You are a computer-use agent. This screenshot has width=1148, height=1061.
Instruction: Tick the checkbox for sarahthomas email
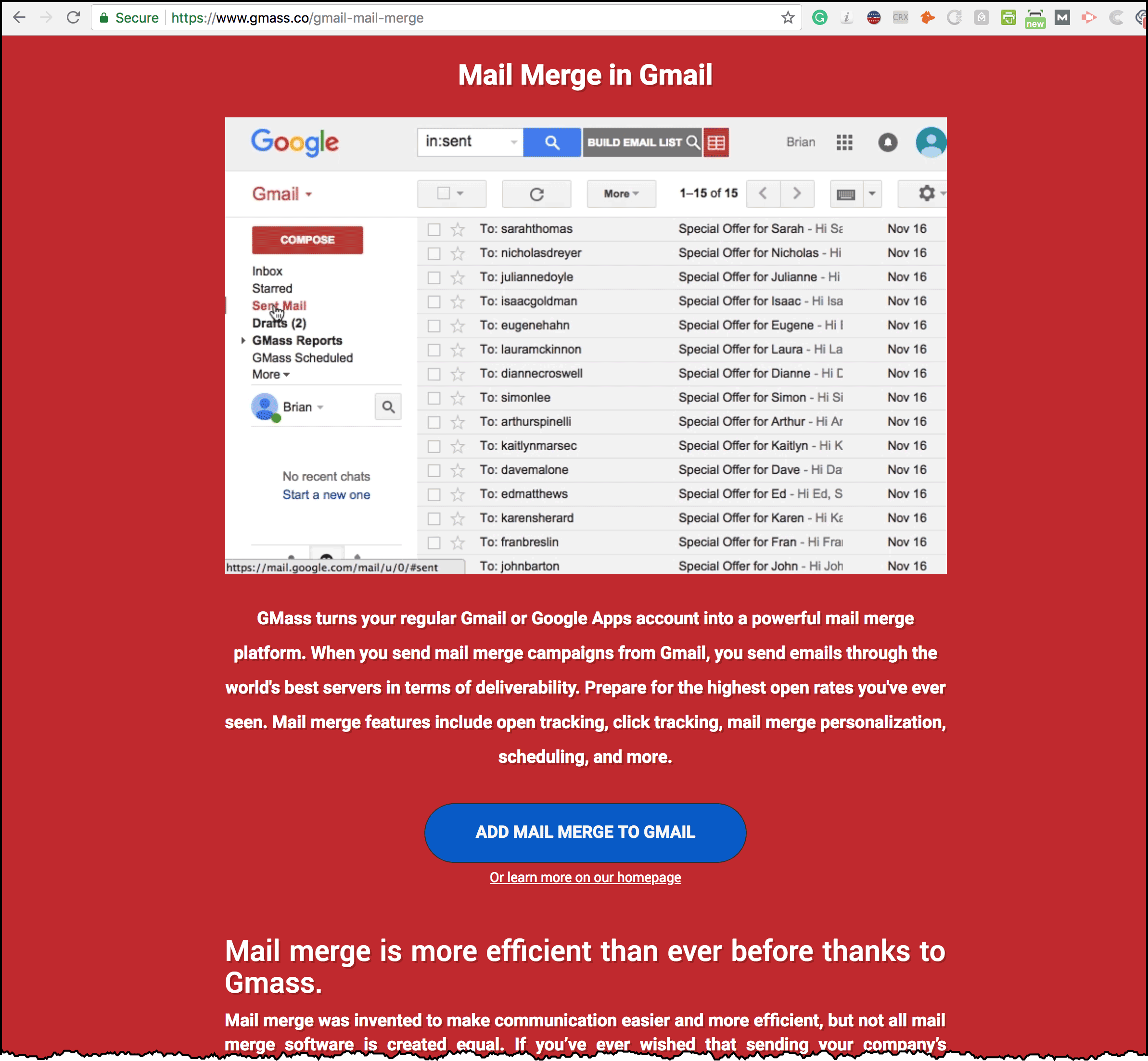(434, 229)
